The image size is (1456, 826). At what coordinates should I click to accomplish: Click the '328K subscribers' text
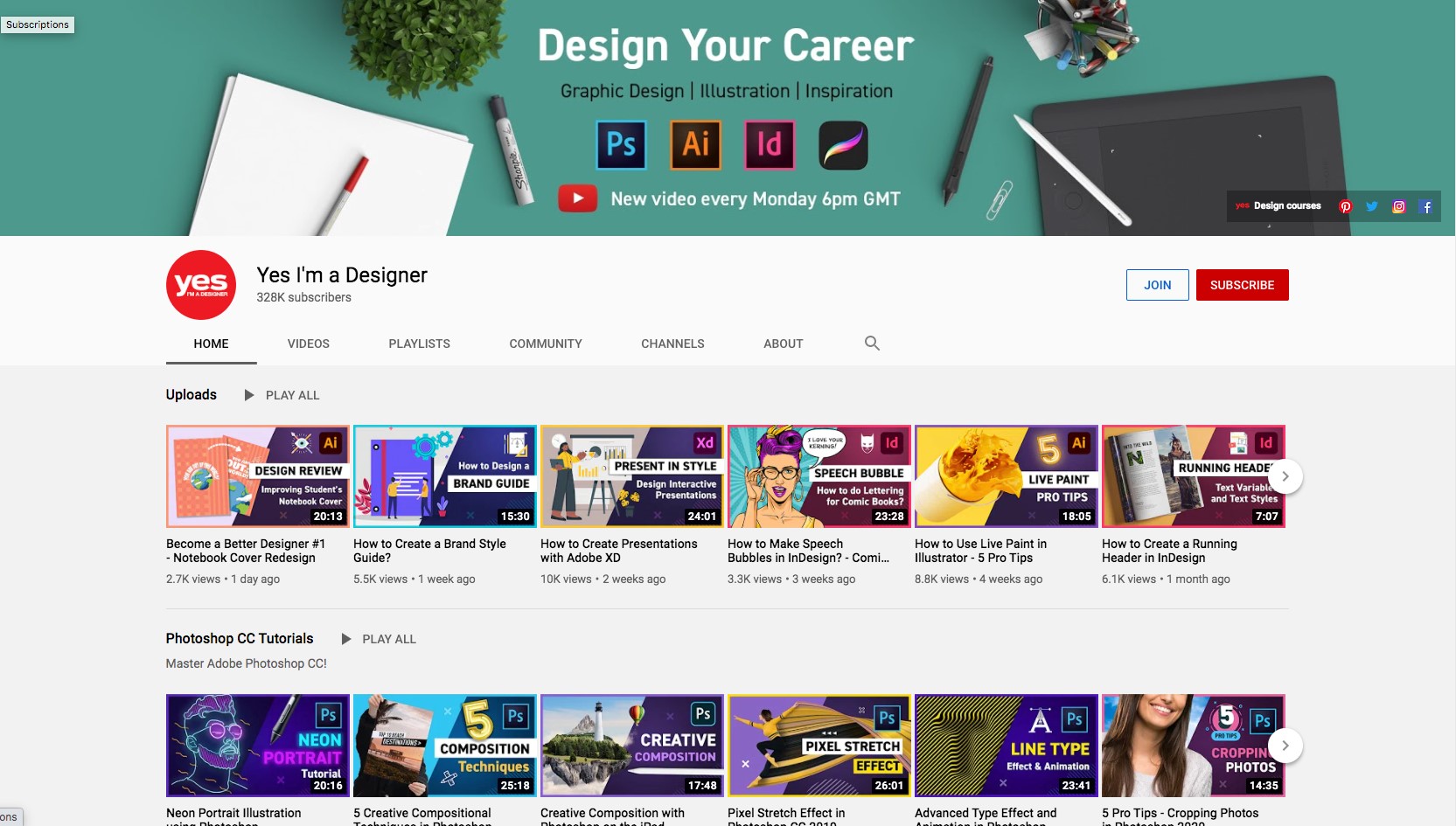tap(303, 297)
